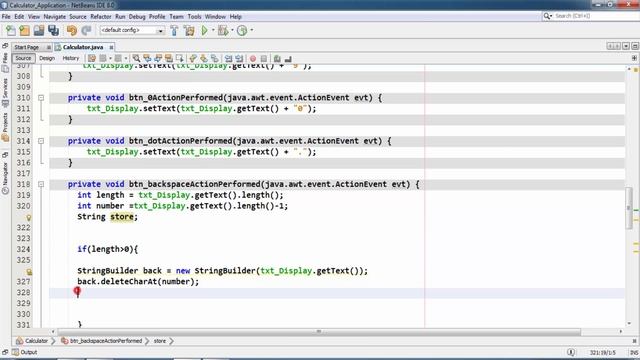This screenshot has width=640, height=360.
Task: Click the New Project toolbar icon
Action: click(x=25, y=30)
